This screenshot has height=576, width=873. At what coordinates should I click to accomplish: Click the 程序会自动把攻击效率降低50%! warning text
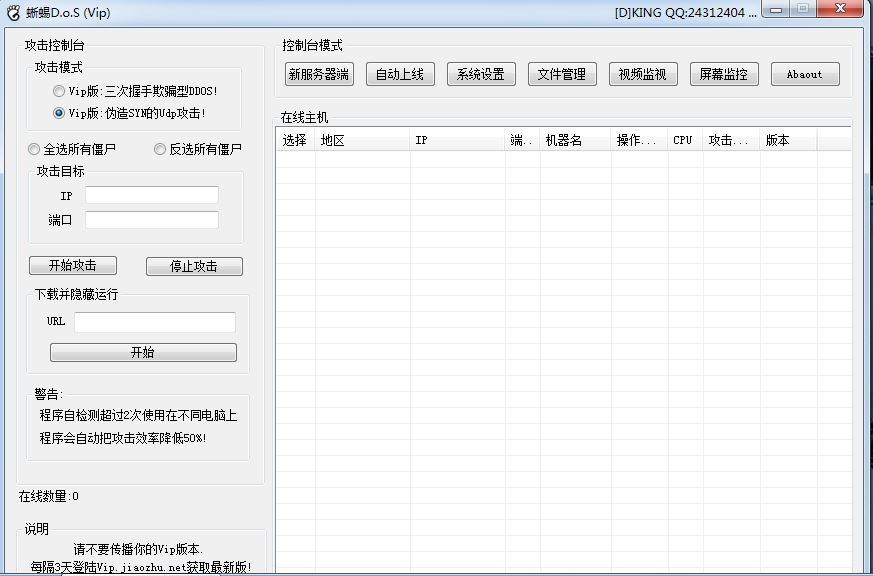pyautogui.click(x=122, y=438)
